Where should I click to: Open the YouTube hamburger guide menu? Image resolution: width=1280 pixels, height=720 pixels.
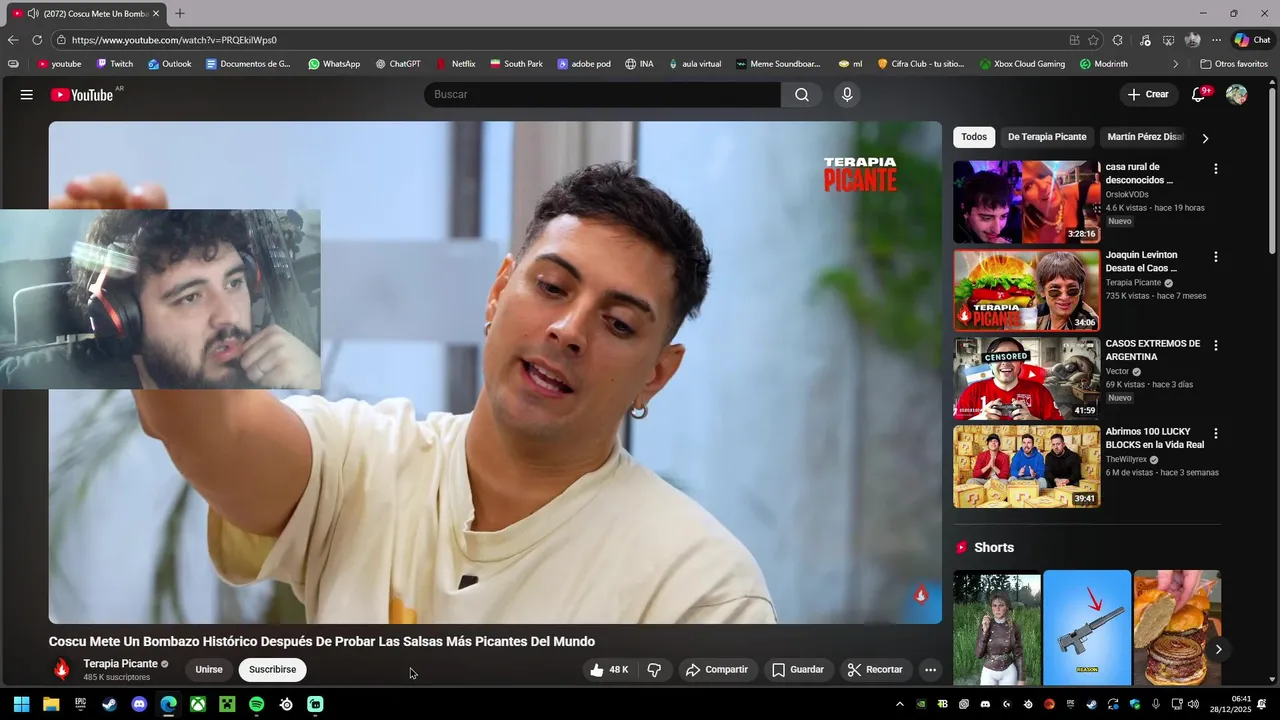point(27,95)
